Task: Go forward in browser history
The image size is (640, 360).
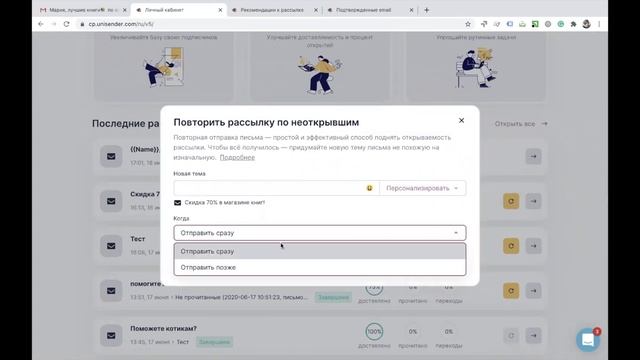Action: [x=53, y=24]
